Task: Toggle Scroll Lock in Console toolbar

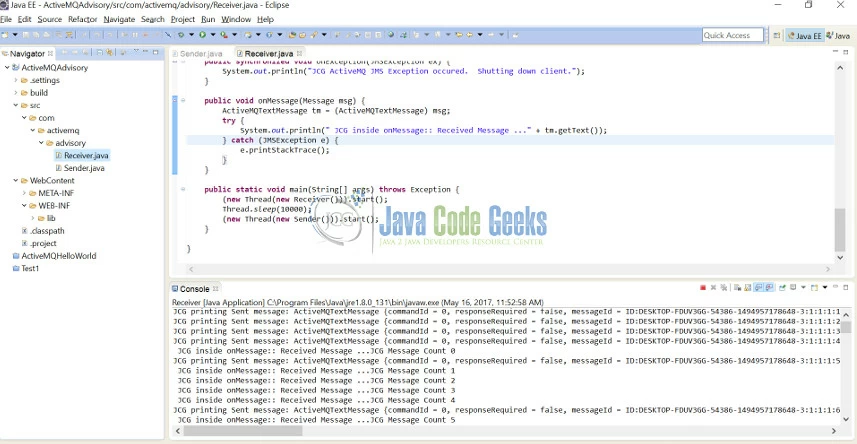Action: 748,288
